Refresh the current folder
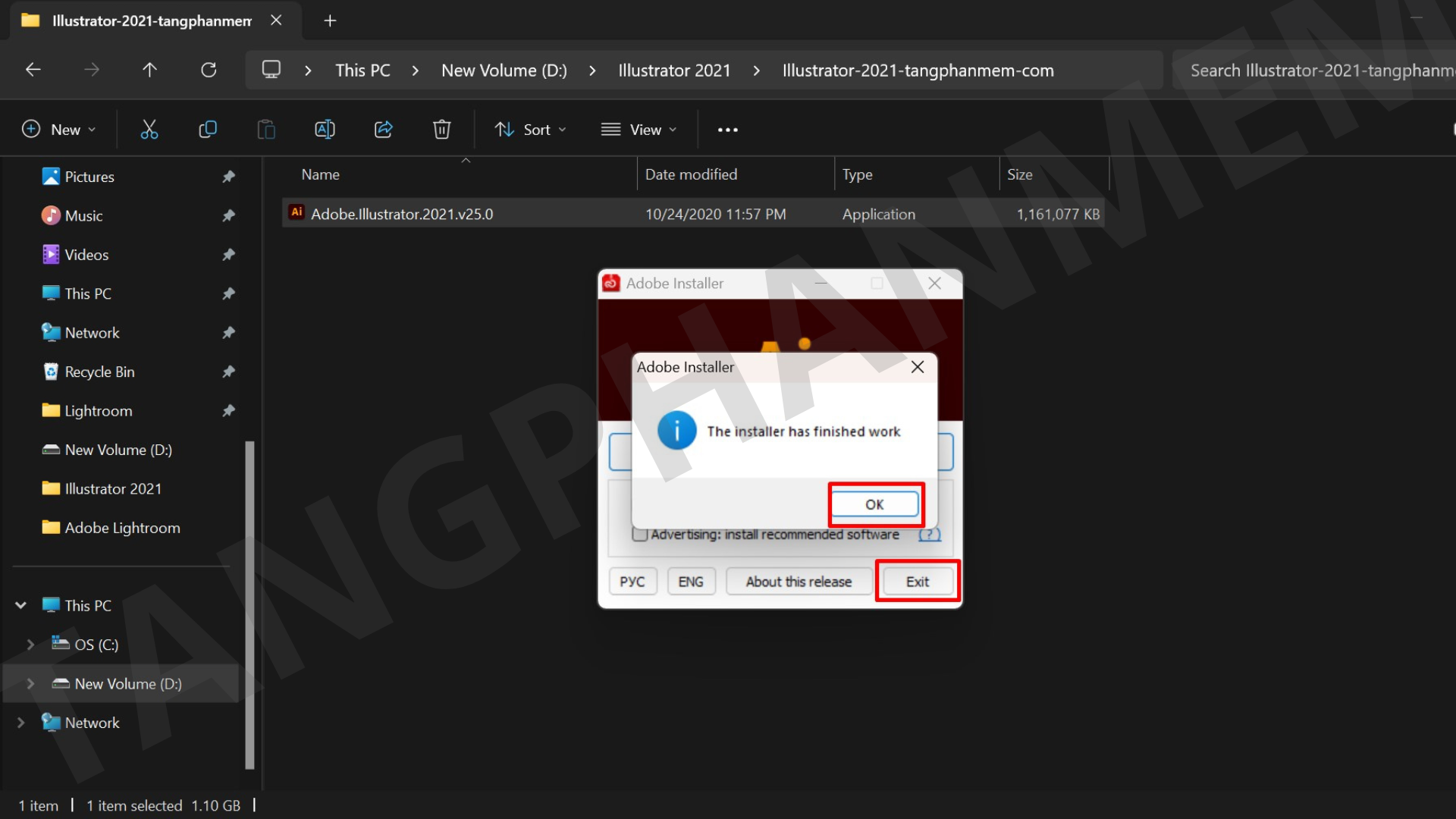The height and width of the screenshot is (819, 1456). pyautogui.click(x=209, y=70)
